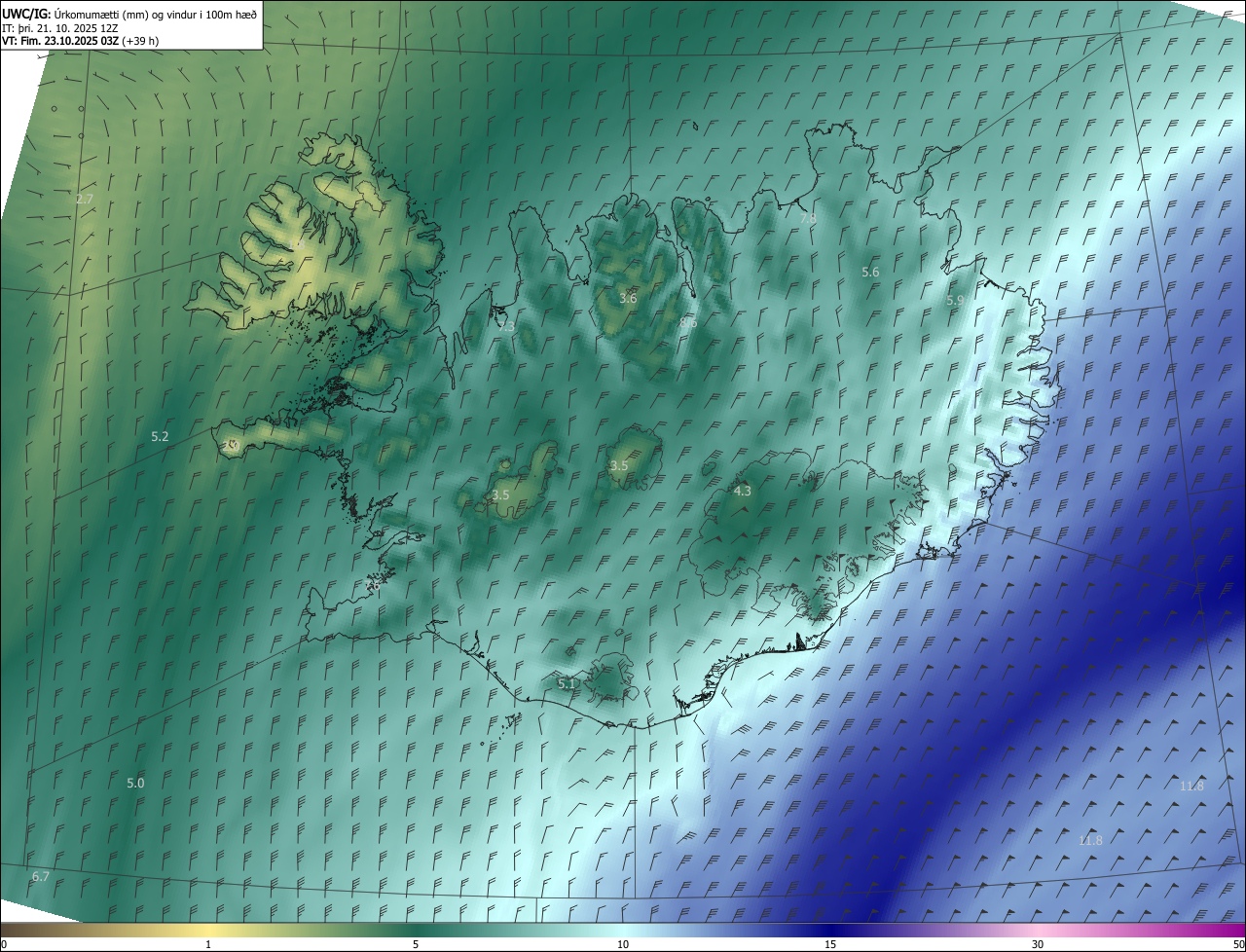Click the 5.1 value label on the map
This screenshot has height=952, width=1246.
pos(567,684)
